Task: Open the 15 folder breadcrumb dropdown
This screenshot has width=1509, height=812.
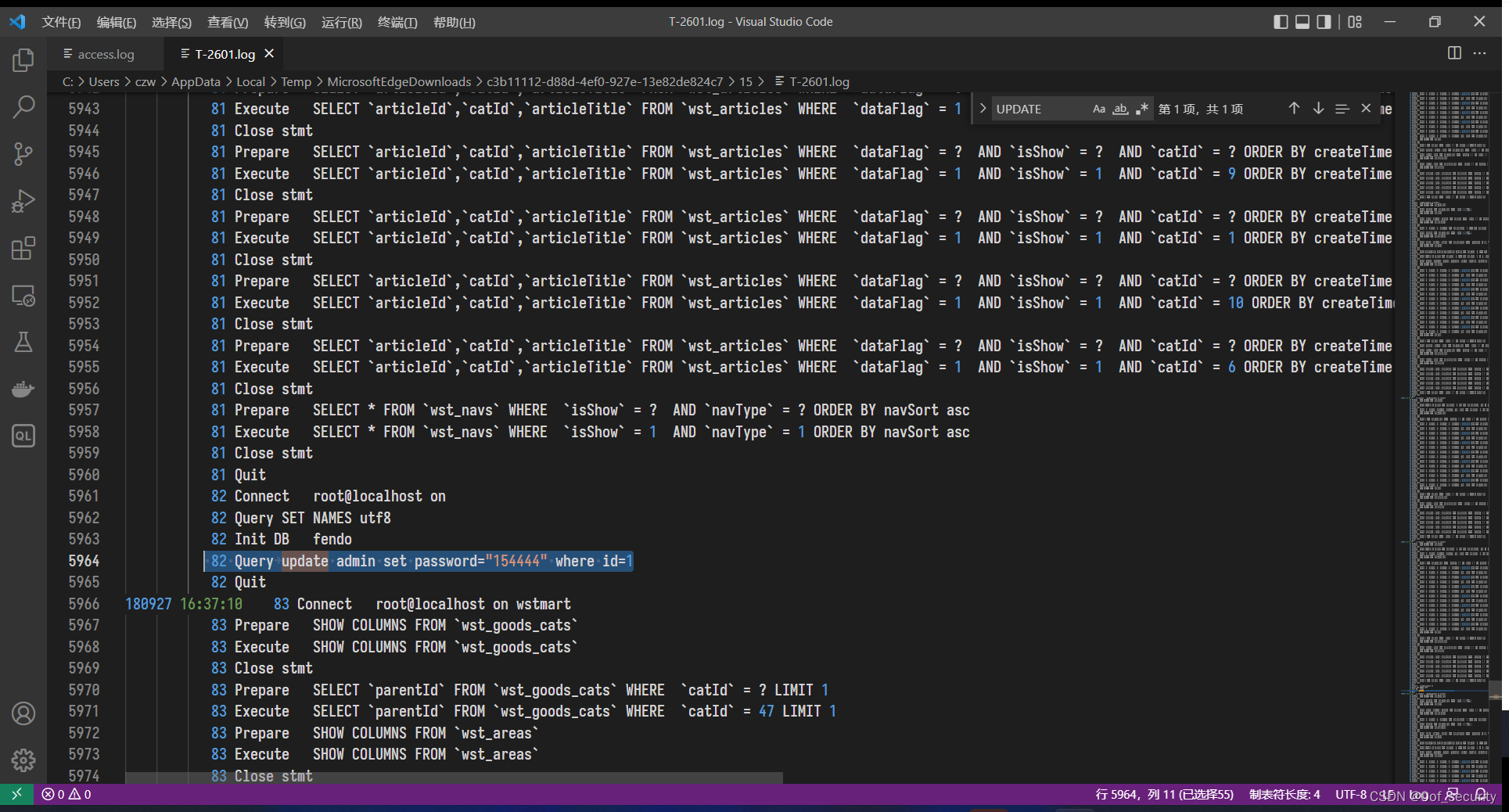Action: pyautogui.click(x=746, y=81)
